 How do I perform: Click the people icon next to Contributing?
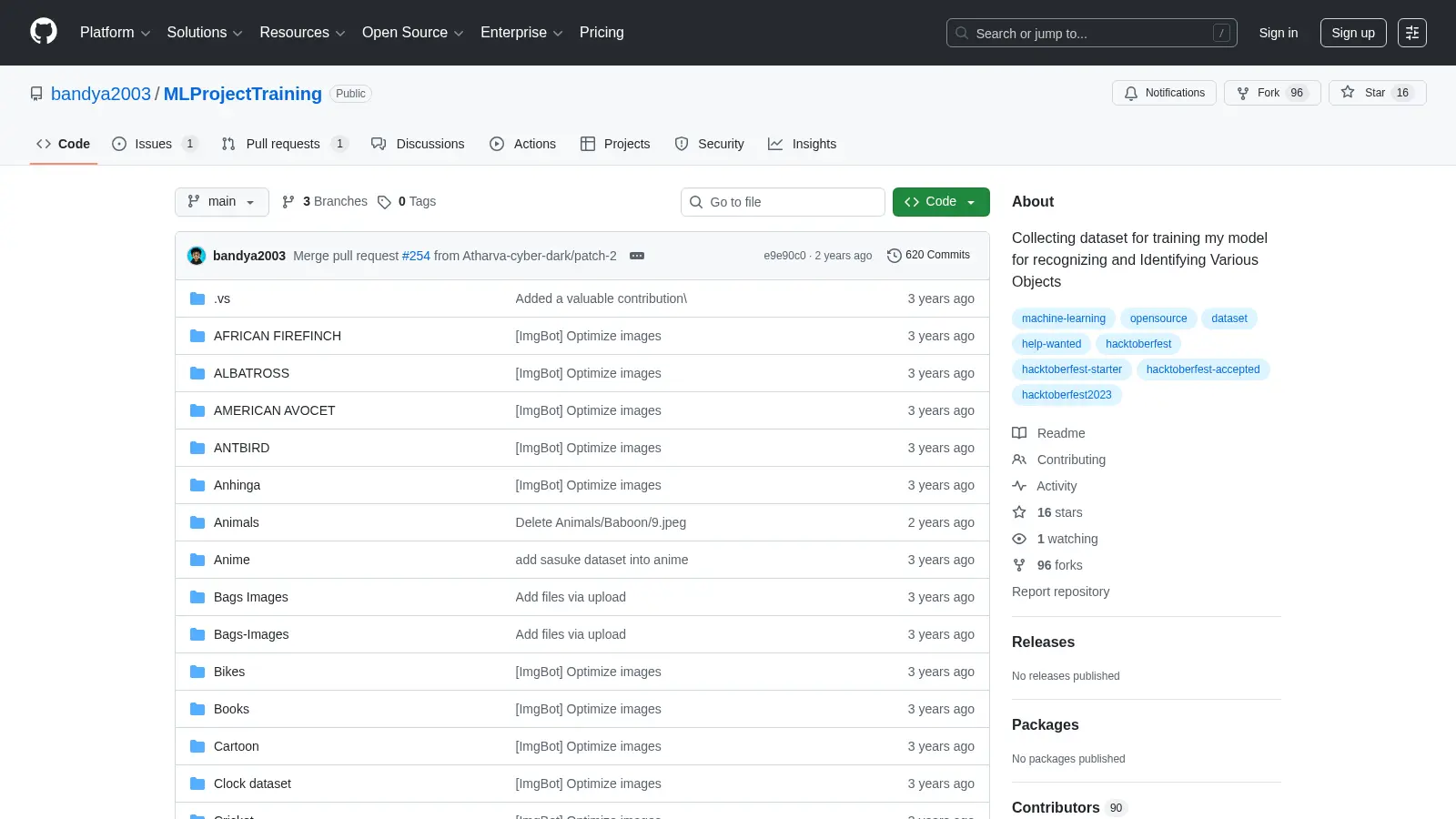click(x=1019, y=460)
